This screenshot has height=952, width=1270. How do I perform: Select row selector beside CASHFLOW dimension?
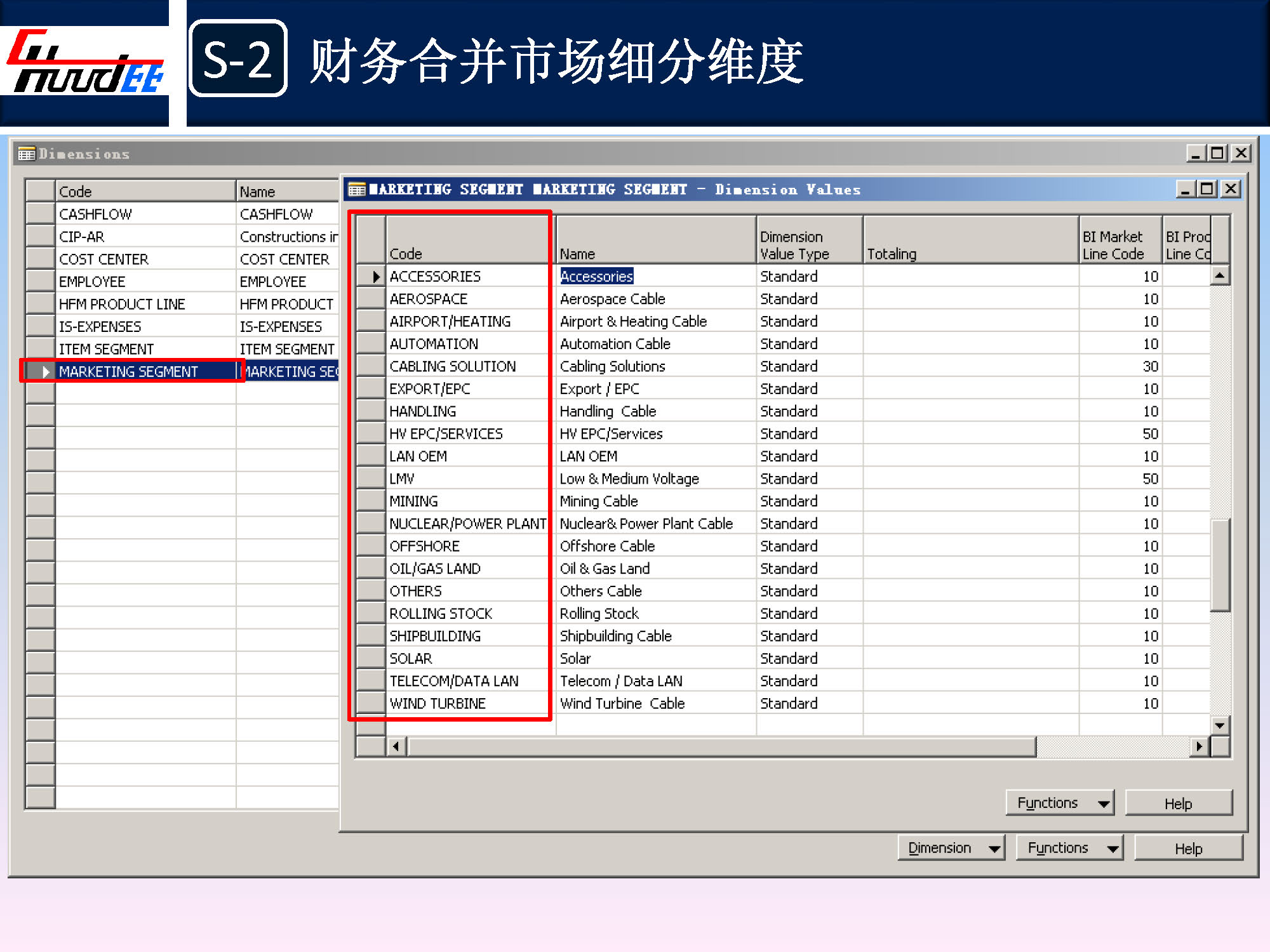pyautogui.click(x=41, y=215)
